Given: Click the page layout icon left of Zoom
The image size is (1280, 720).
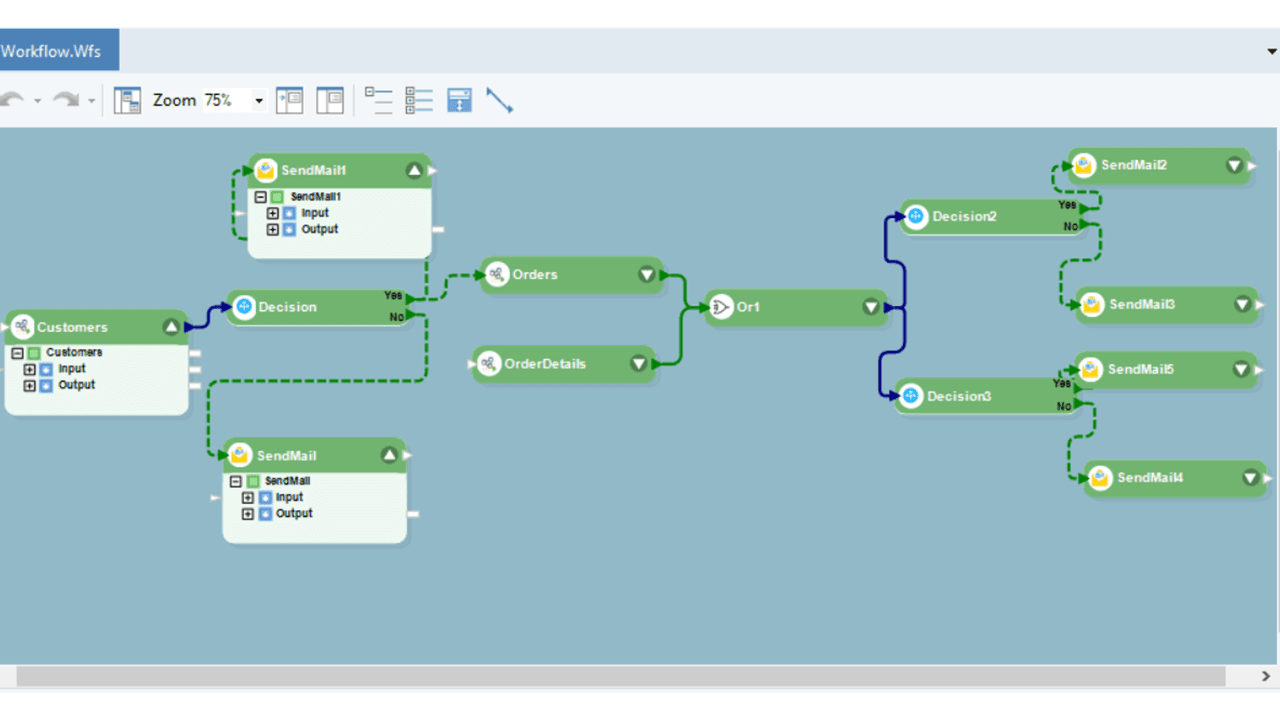Looking at the screenshot, I should pyautogui.click(x=127, y=100).
